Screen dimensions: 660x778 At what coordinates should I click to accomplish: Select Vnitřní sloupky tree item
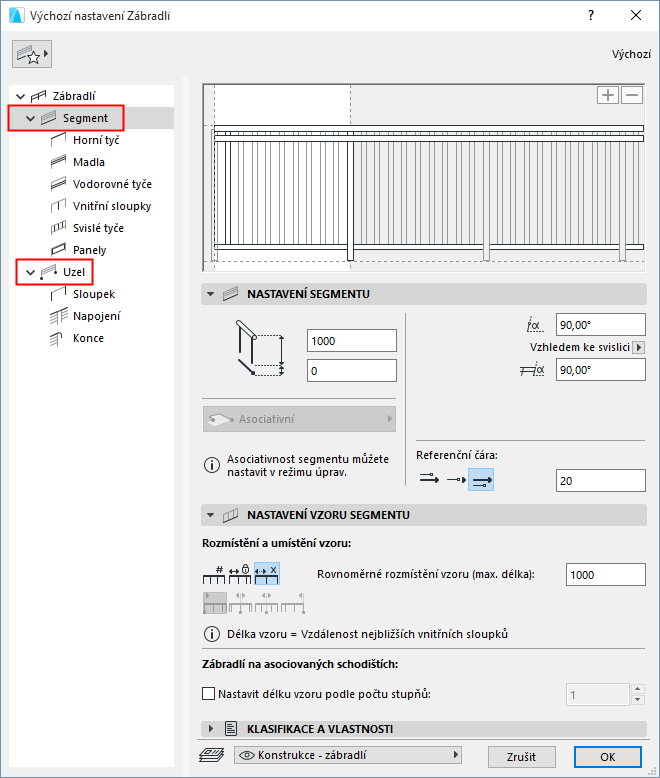(x=112, y=206)
